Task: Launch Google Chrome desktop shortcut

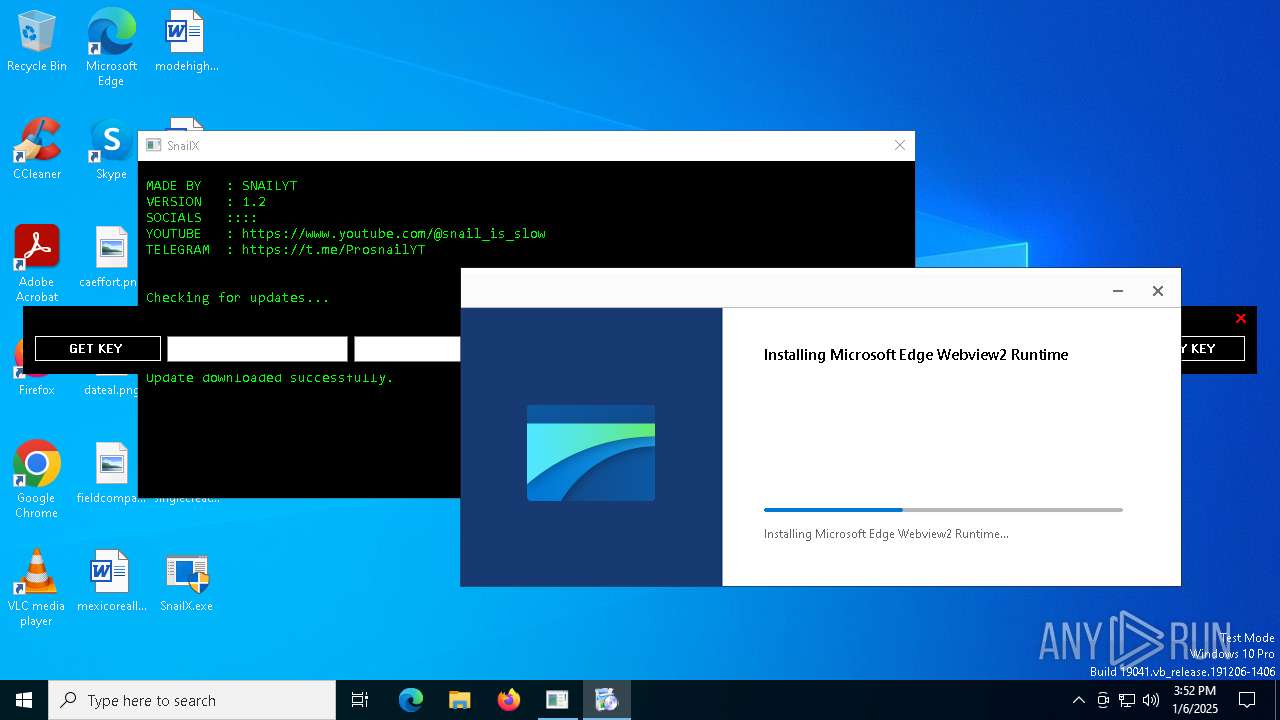Action: point(37,480)
